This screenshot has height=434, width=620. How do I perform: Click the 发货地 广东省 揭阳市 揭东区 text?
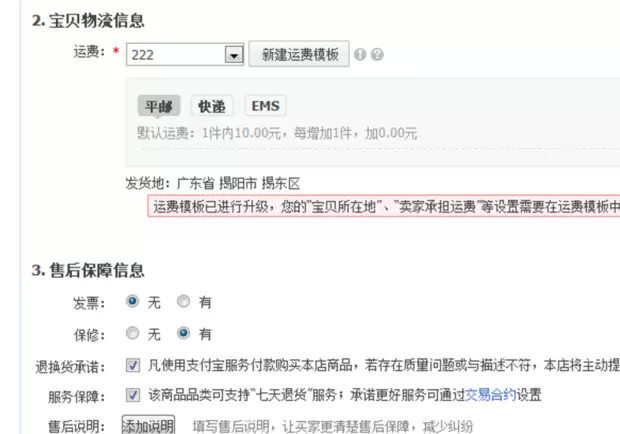213,183
